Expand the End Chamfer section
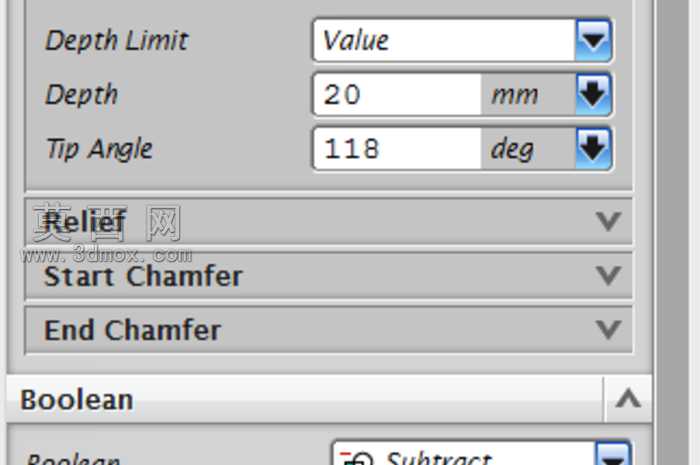 click(x=608, y=329)
